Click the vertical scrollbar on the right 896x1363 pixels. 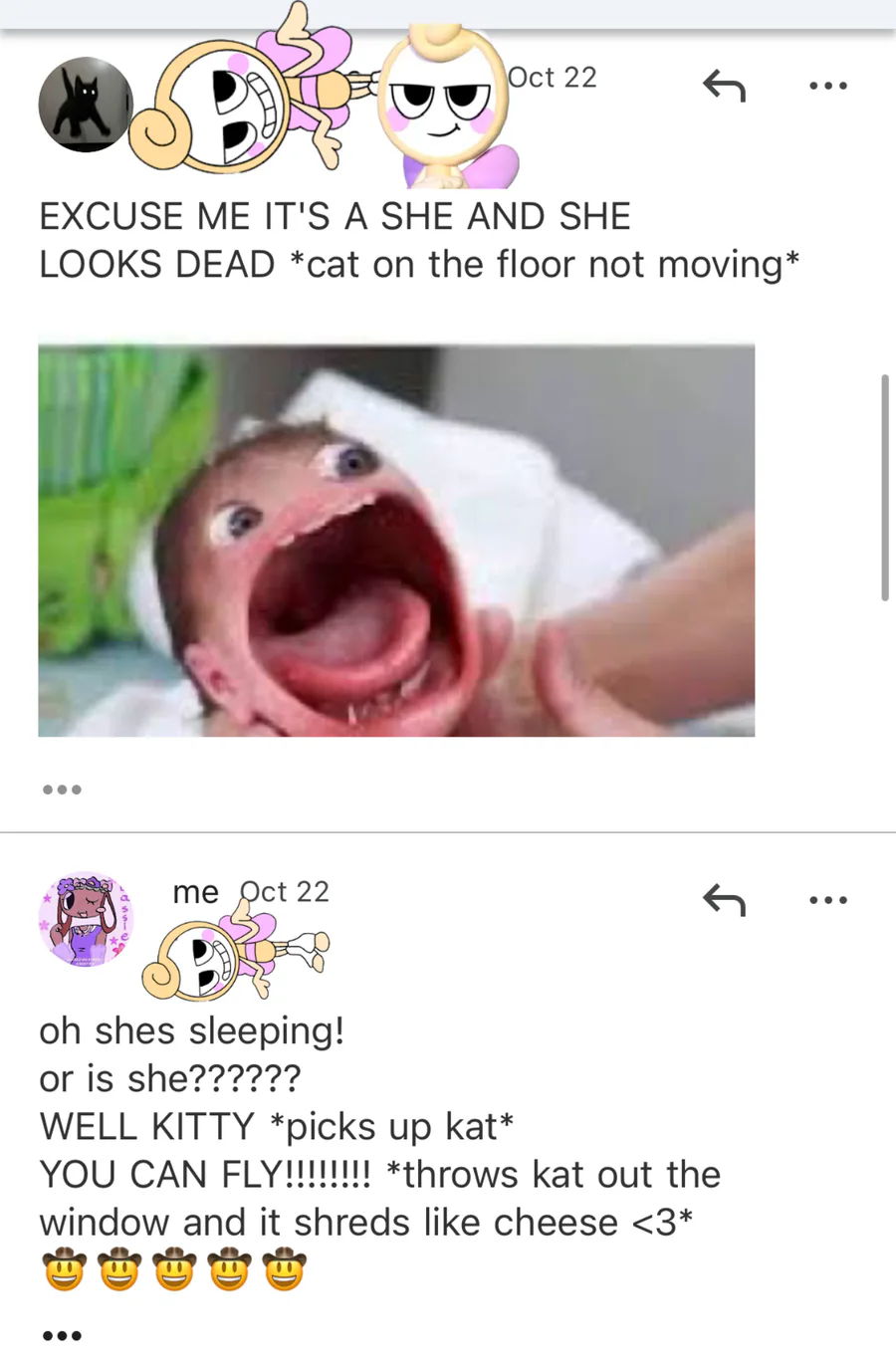[x=884, y=488]
